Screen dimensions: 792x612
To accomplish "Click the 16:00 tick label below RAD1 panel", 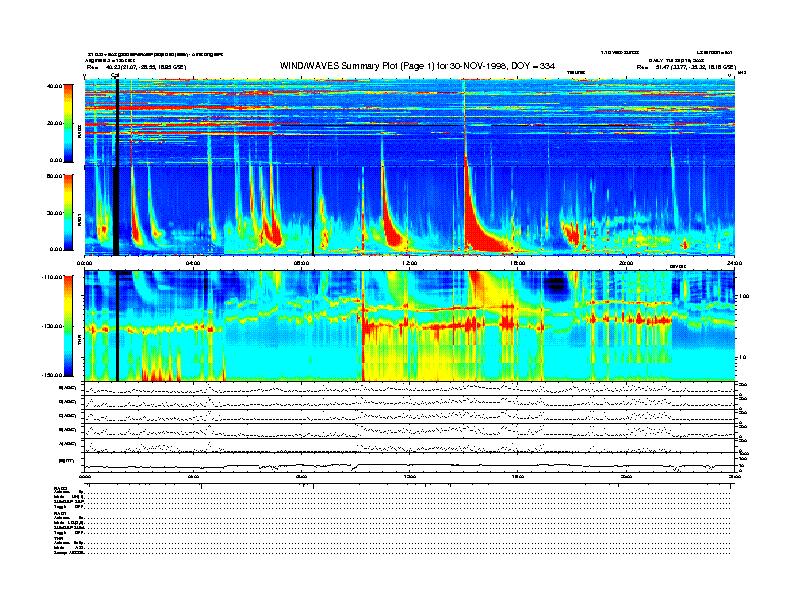I will 518,263.
